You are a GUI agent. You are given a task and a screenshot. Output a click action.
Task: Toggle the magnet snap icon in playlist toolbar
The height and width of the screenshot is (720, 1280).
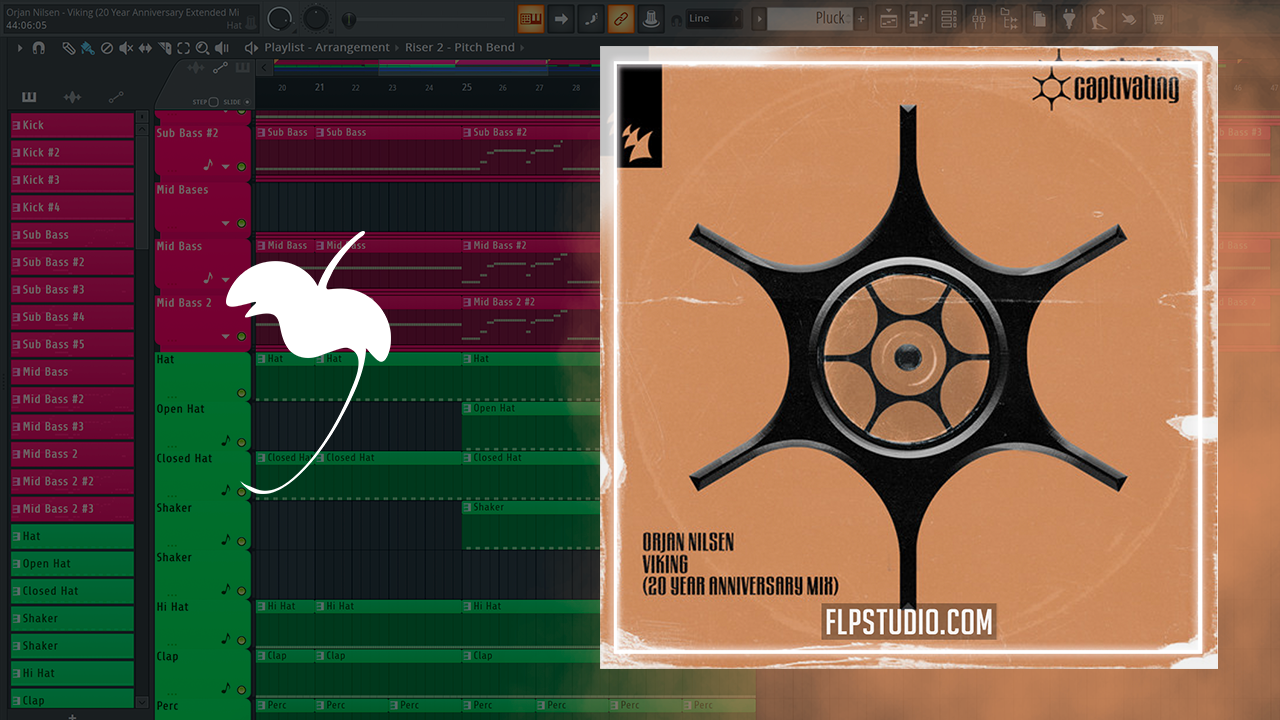39,48
